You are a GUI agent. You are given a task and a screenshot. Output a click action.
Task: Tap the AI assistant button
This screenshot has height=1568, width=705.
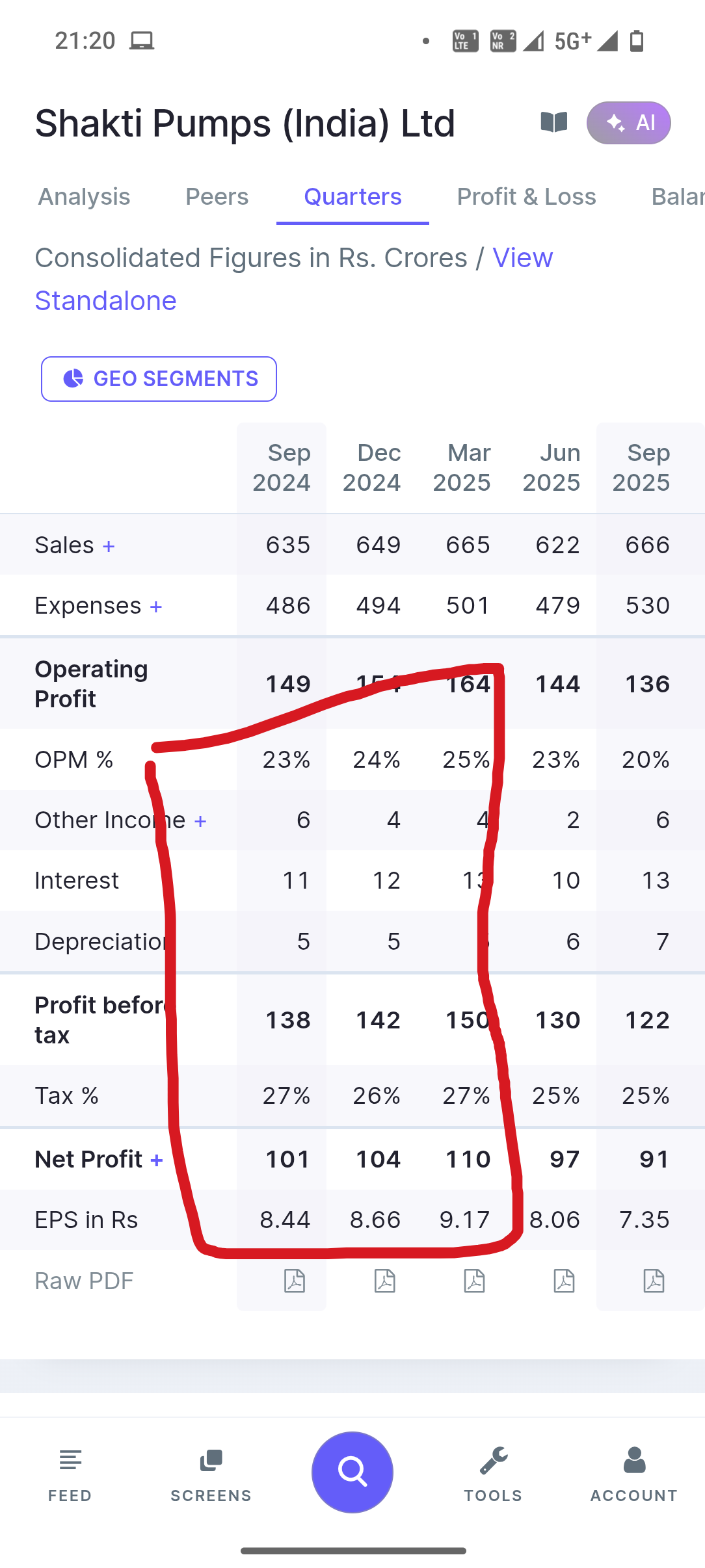pyautogui.click(x=628, y=122)
